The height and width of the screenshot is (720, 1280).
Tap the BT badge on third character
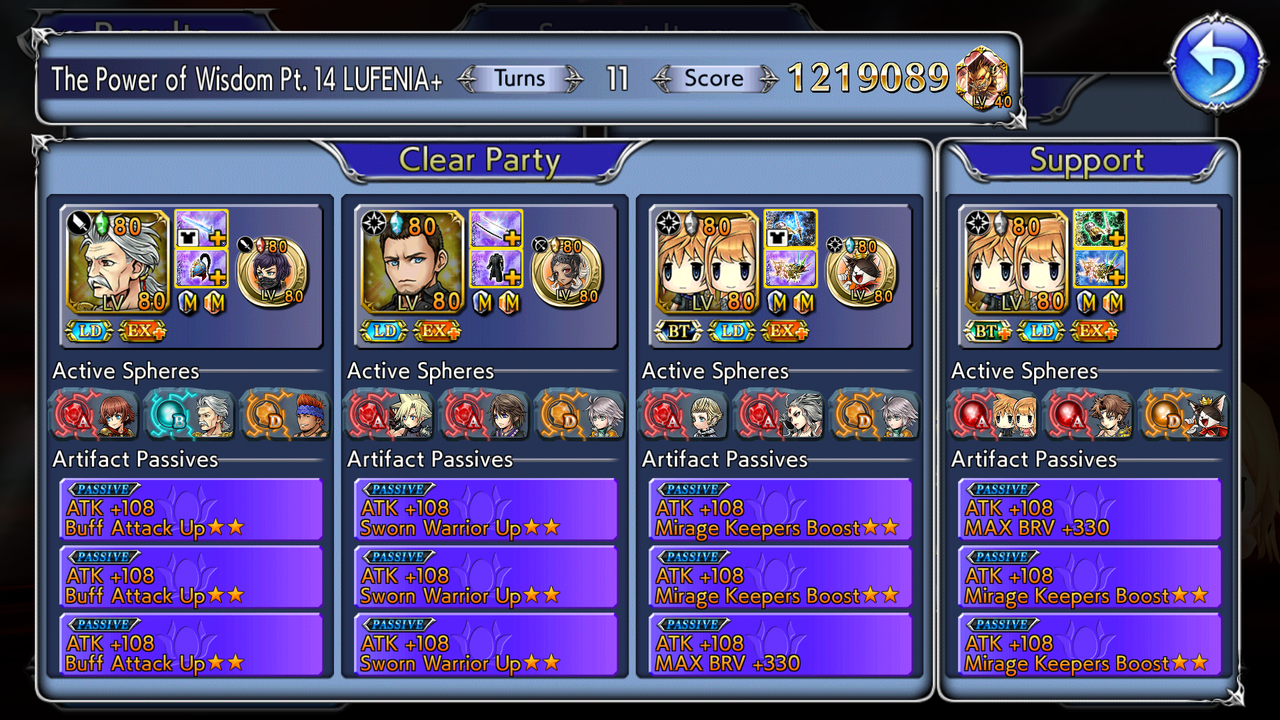pyautogui.click(x=678, y=330)
